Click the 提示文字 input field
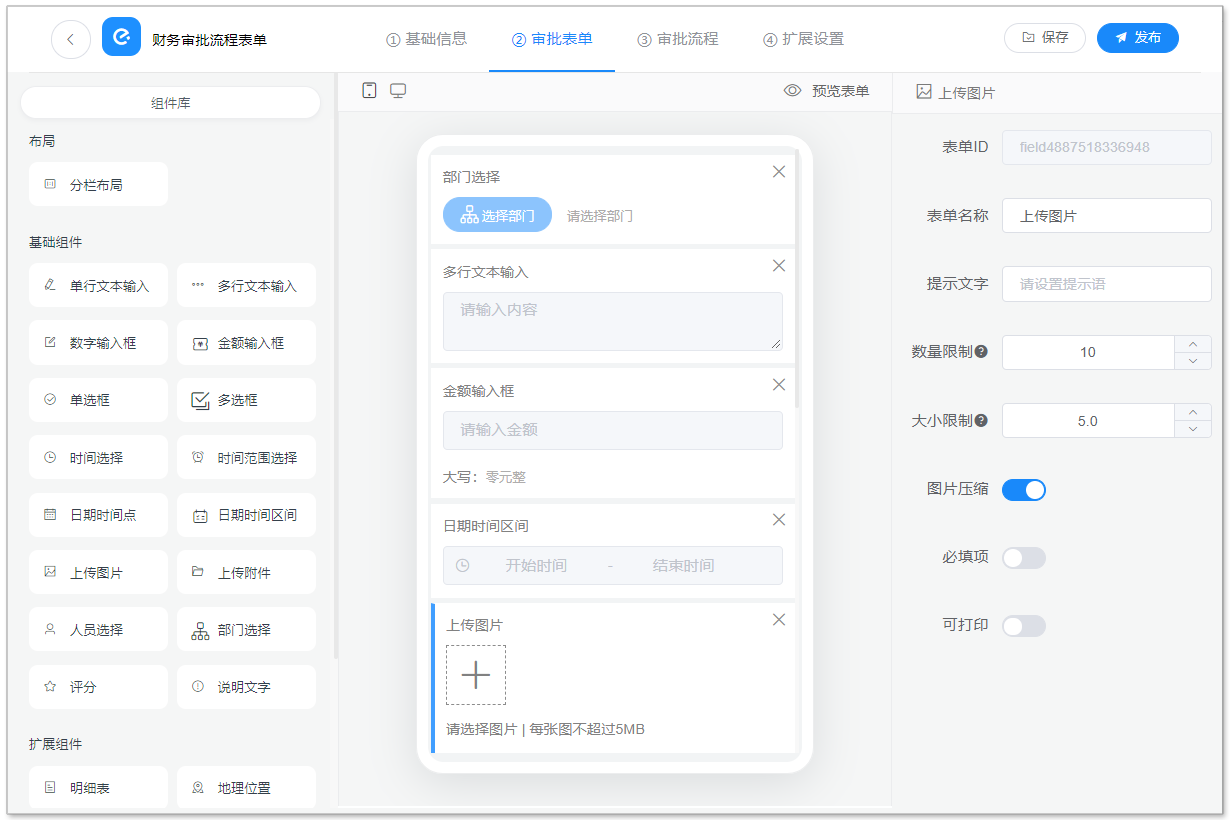Image resolution: width=1230 pixels, height=820 pixels. [1106, 284]
